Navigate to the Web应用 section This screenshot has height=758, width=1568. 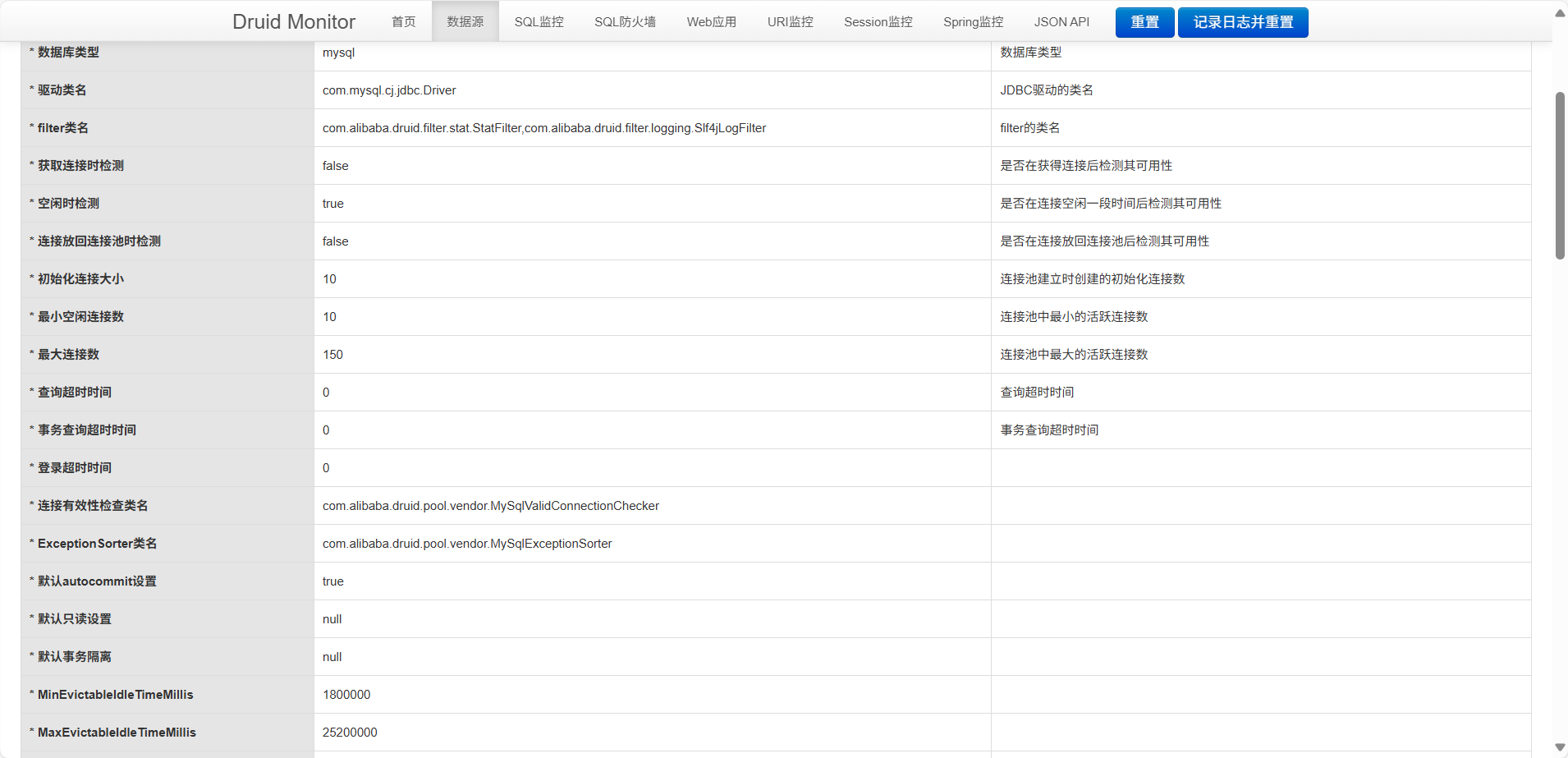711,22
